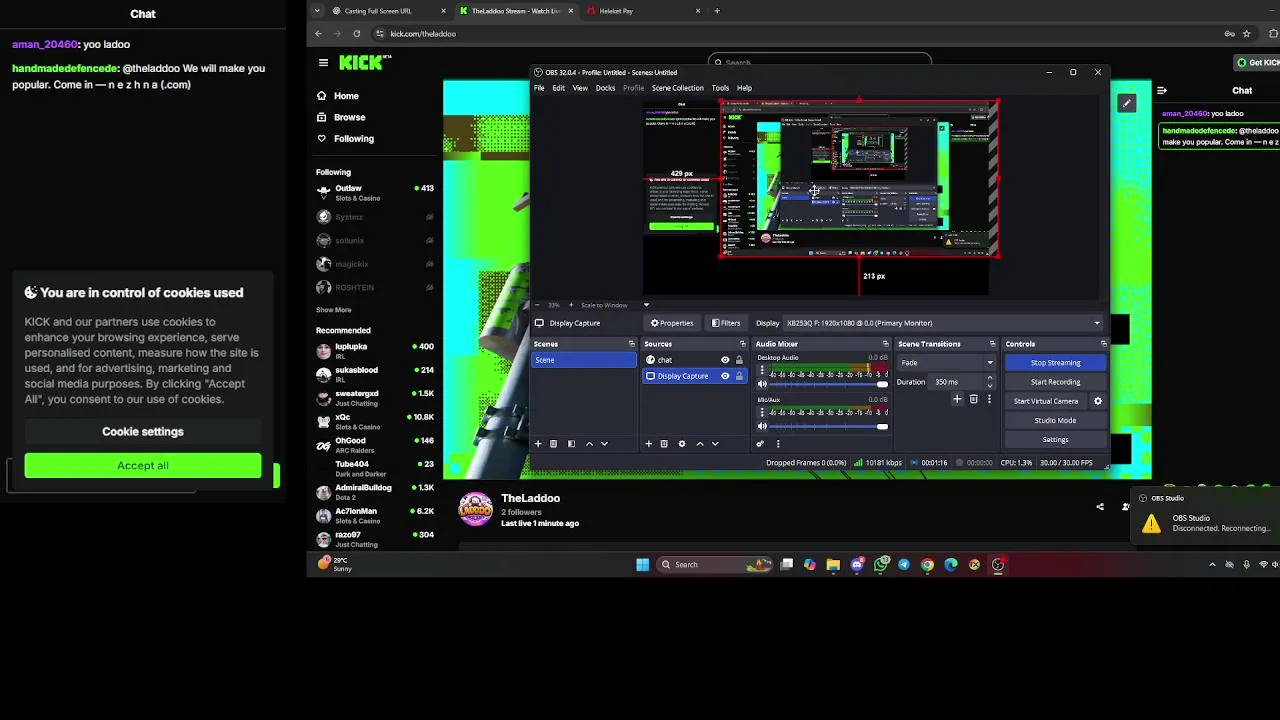
Task: Click Start Virtual Camera button
Action: (1046, 401)
